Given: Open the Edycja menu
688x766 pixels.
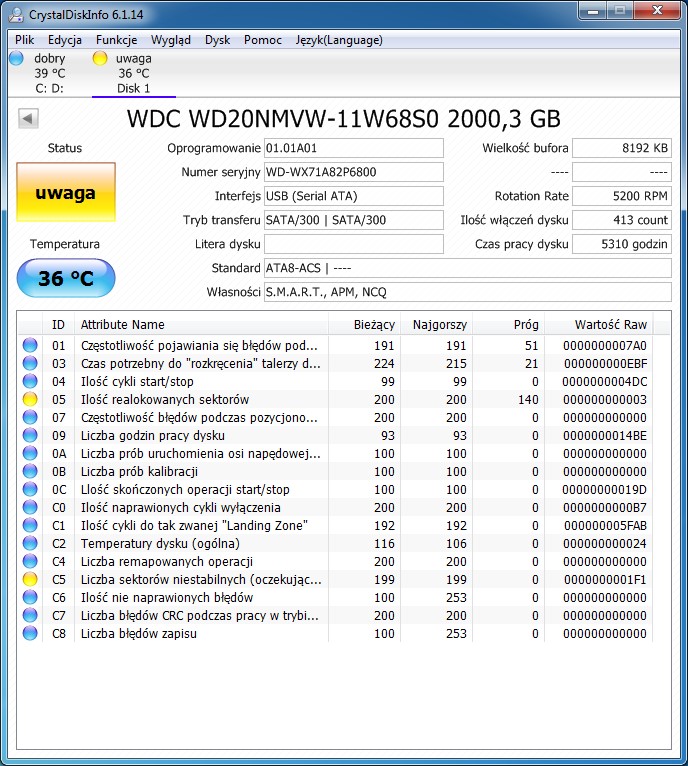Looking at the screenshot, I should 64,40.
